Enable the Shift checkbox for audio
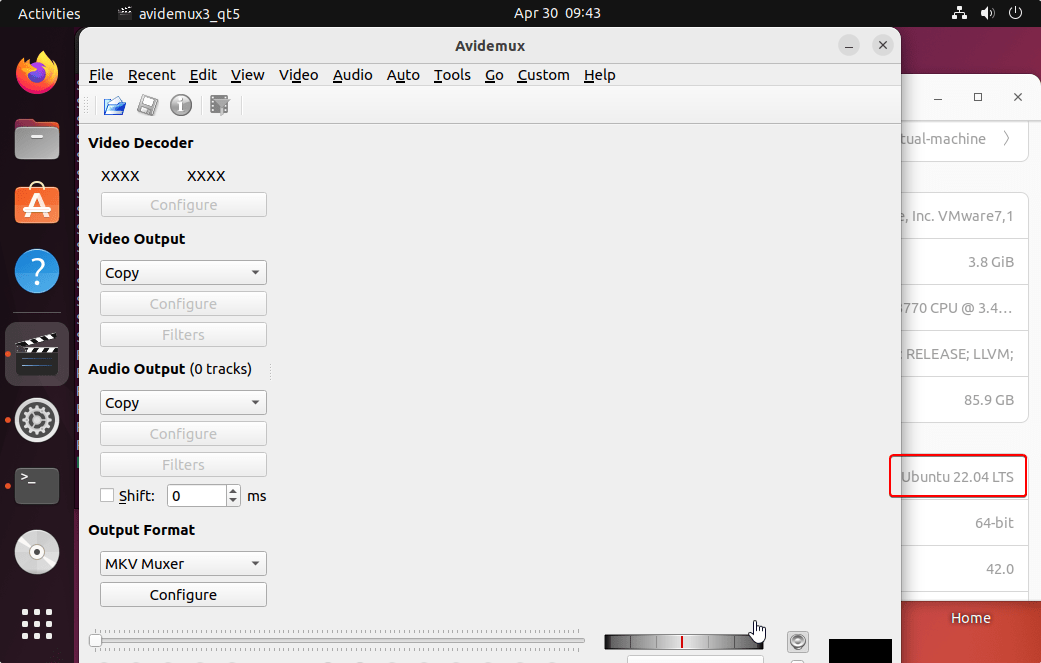Image resolution: width=1041 pixels, height=663 pixels. point(106,495)
